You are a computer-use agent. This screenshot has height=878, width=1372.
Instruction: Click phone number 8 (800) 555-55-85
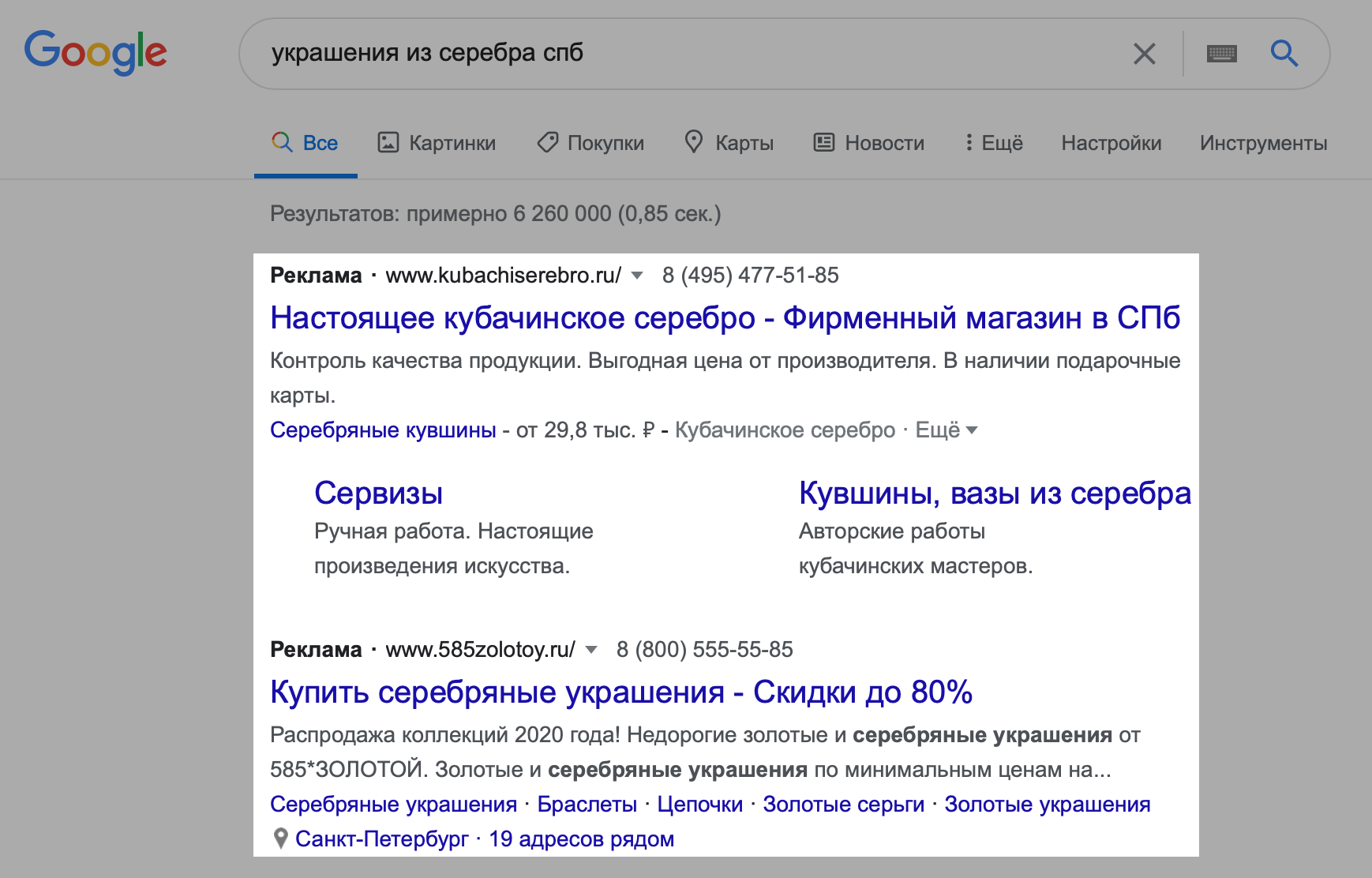[x=705, y=650]
